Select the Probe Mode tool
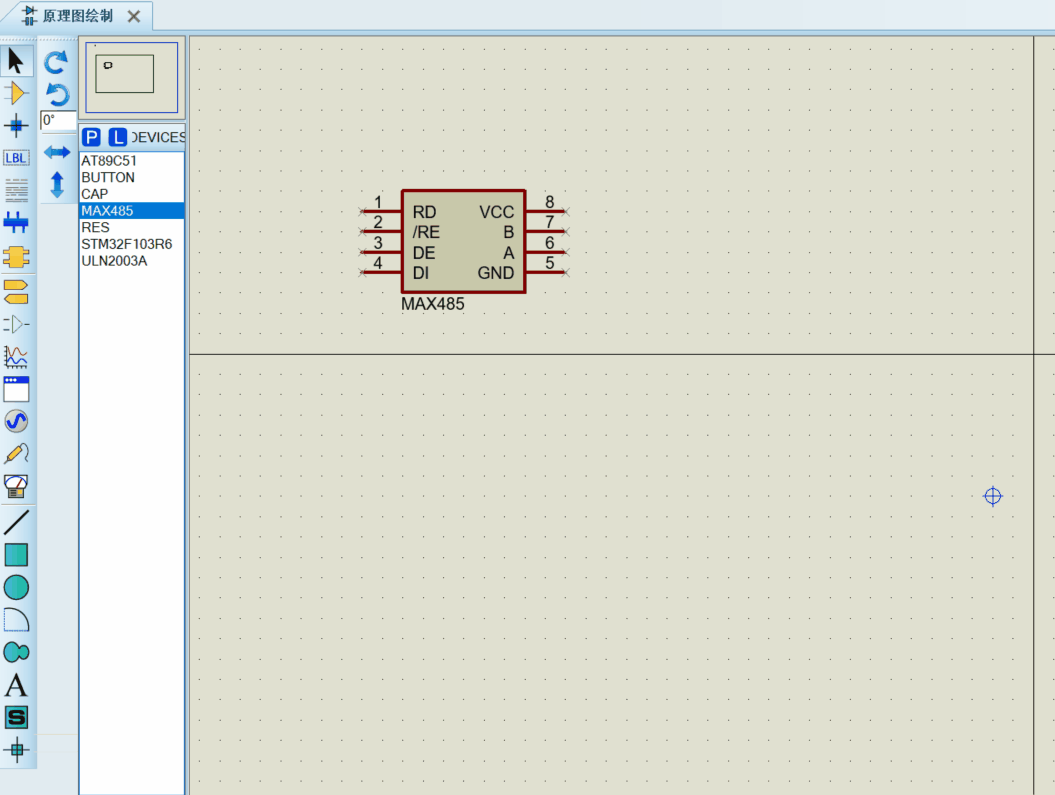This screenshot has height=795, width=1055. 16,453
